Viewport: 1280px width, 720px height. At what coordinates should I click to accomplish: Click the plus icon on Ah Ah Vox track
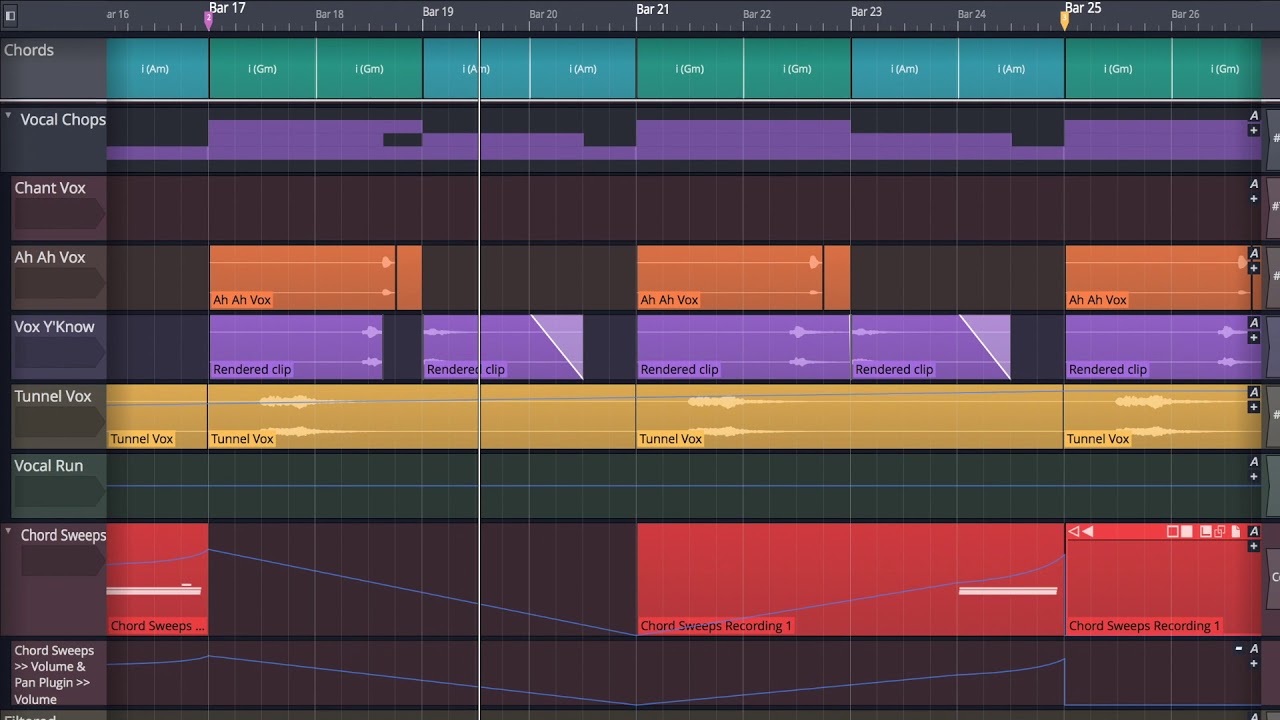tap(1254, 269)
